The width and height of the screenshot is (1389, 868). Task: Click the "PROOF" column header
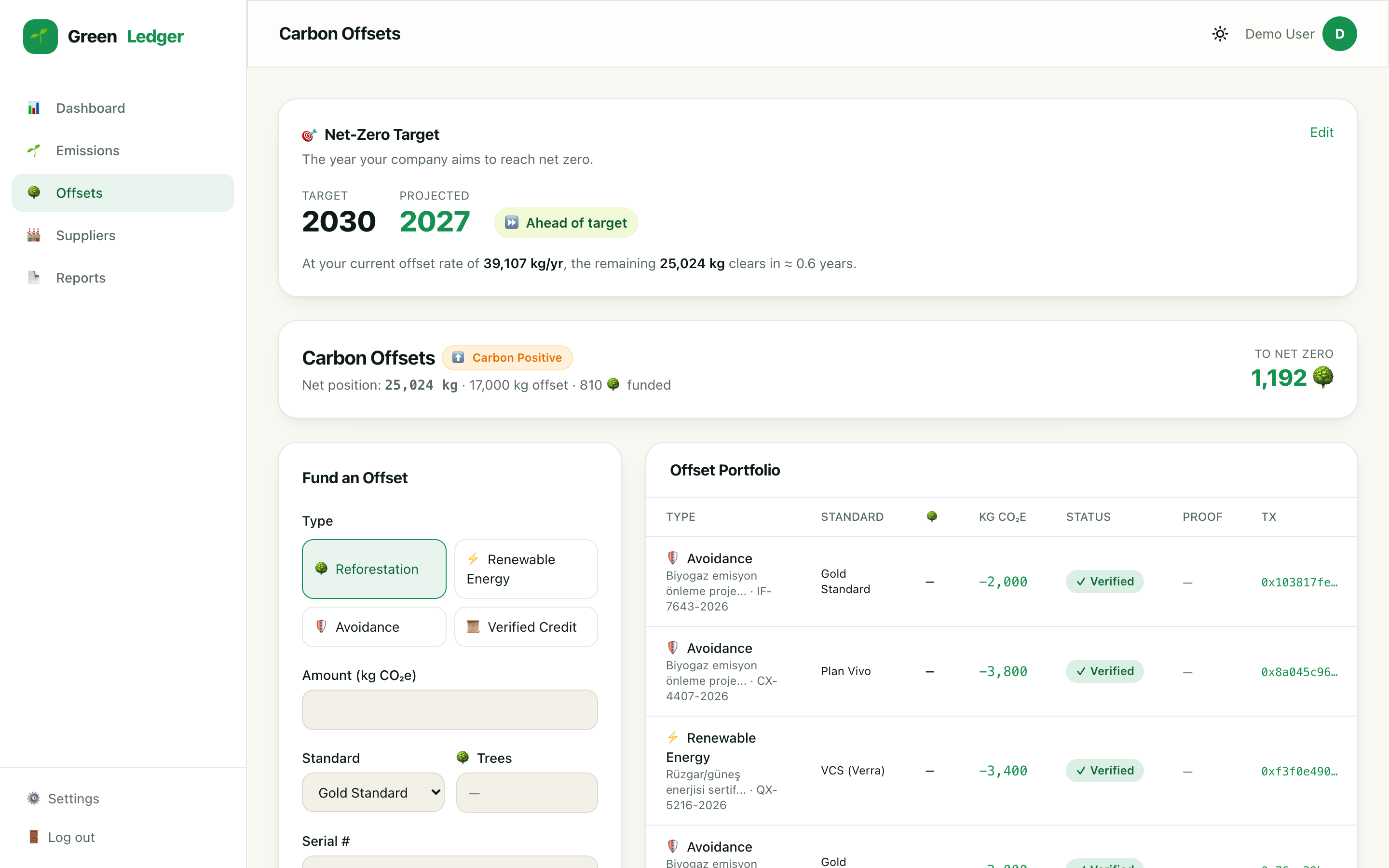1202,516
